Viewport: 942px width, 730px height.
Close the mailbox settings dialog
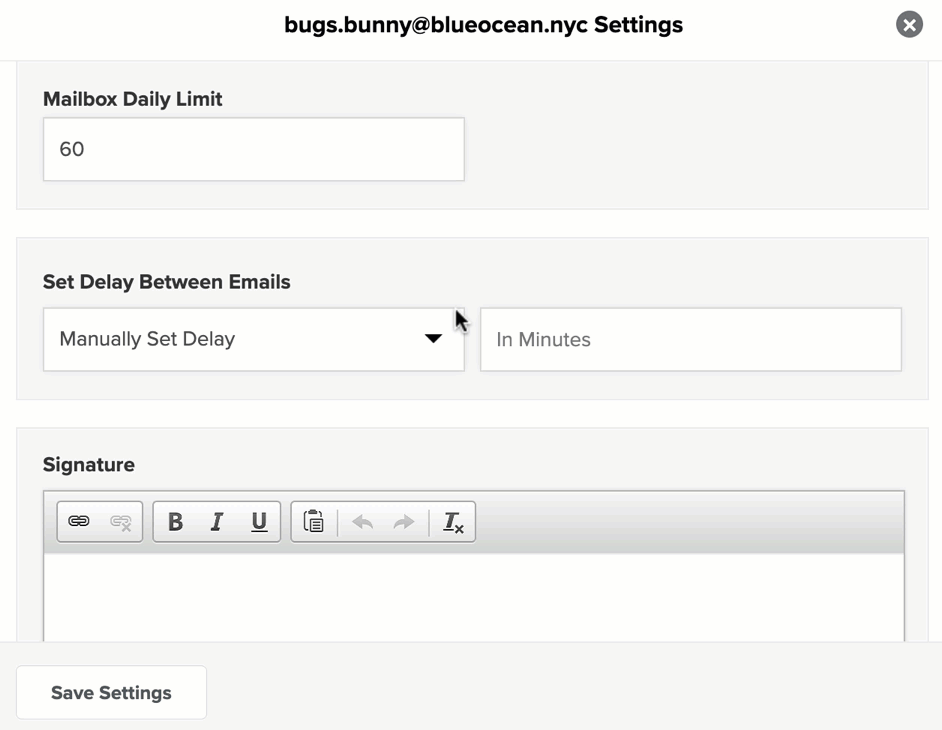point(909,25)
